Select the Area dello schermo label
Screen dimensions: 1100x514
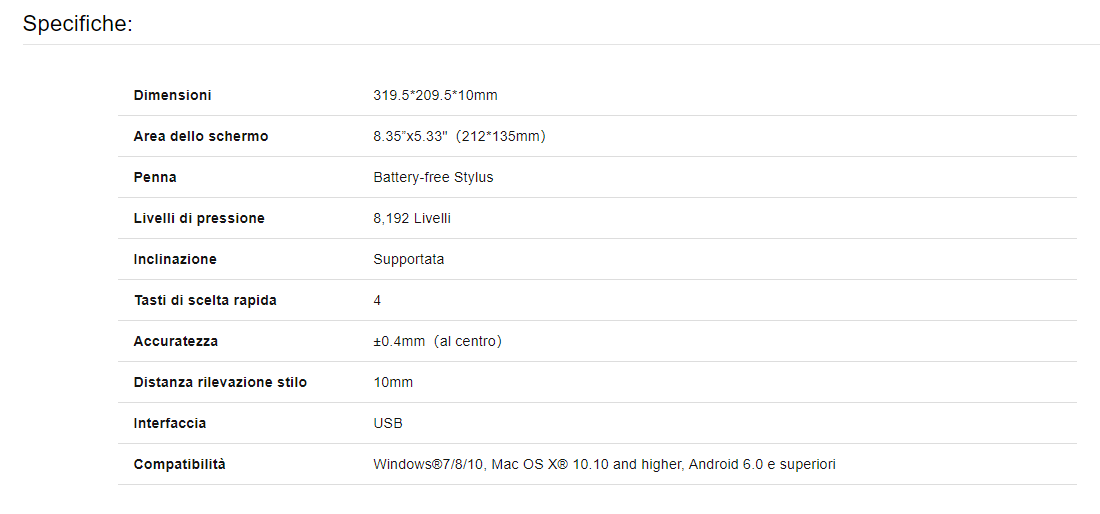click(x=201, y=136)
